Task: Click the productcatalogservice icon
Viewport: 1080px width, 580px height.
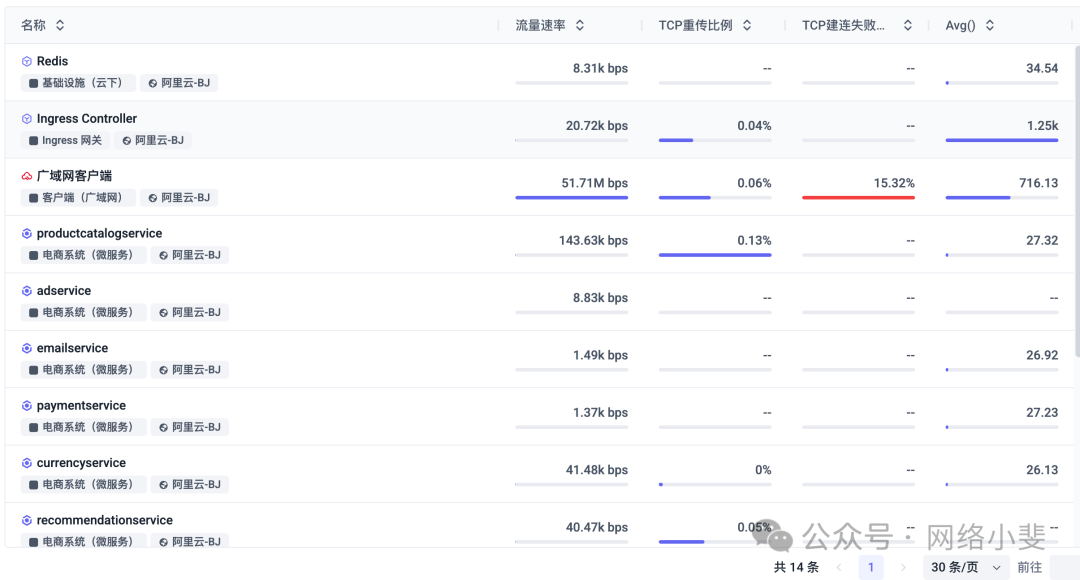Action: tap(27, 234)
